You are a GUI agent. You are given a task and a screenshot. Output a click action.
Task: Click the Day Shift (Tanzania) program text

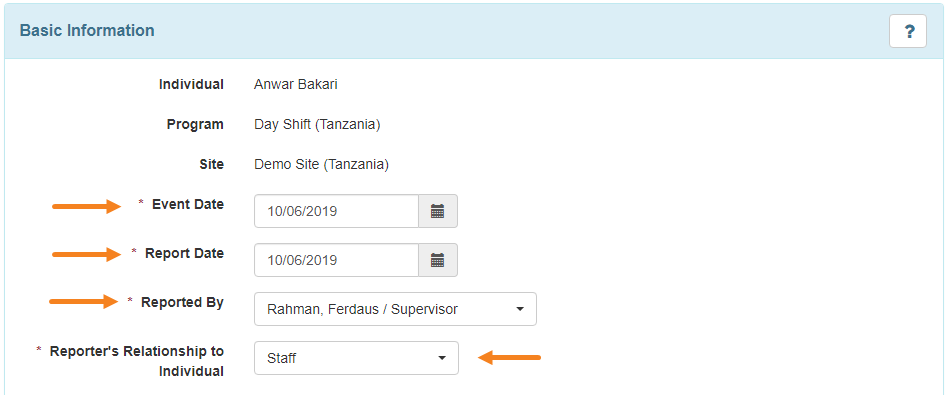coord(317,125)
